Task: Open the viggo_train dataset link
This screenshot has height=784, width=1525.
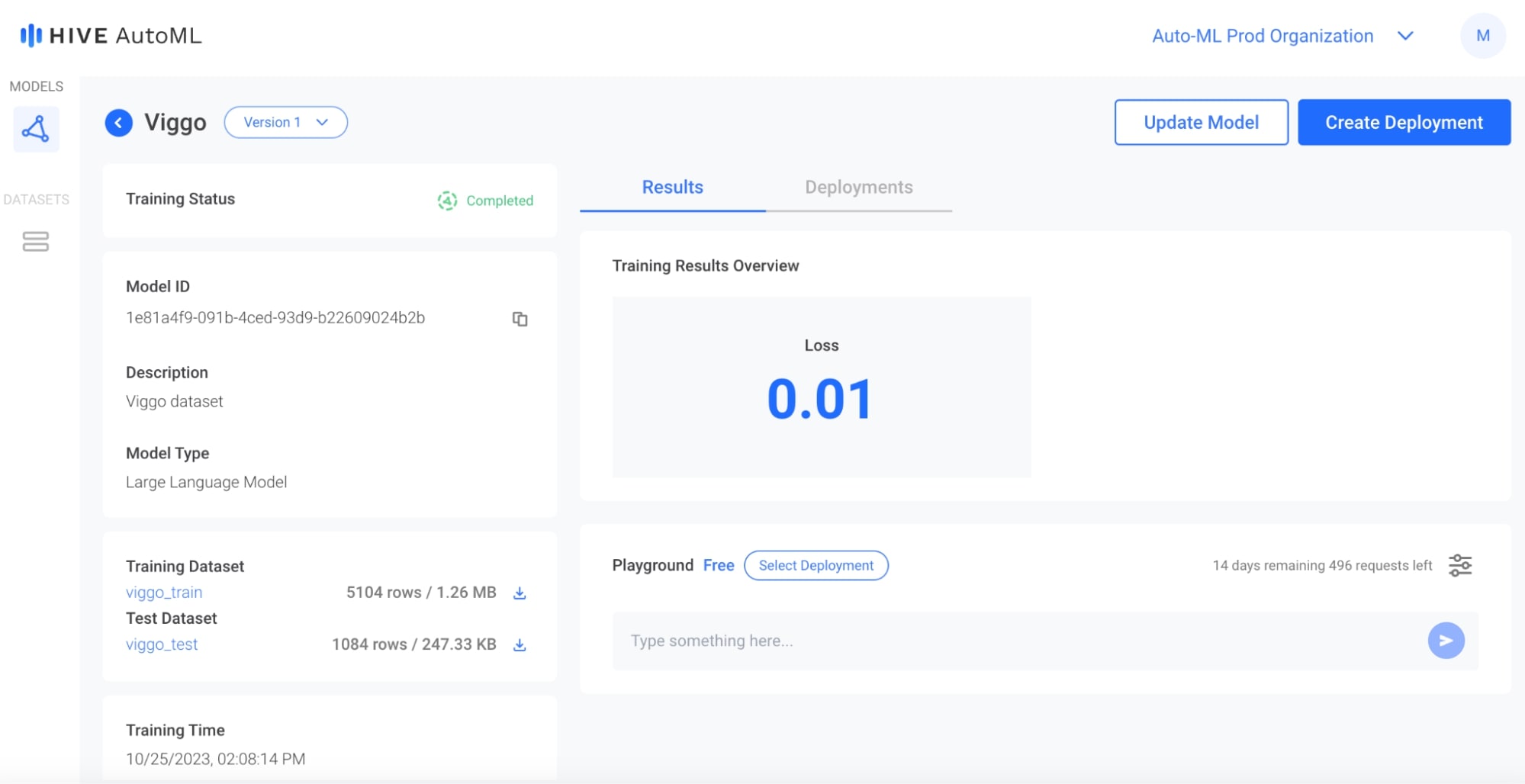Action: click(x=163, y=593)
